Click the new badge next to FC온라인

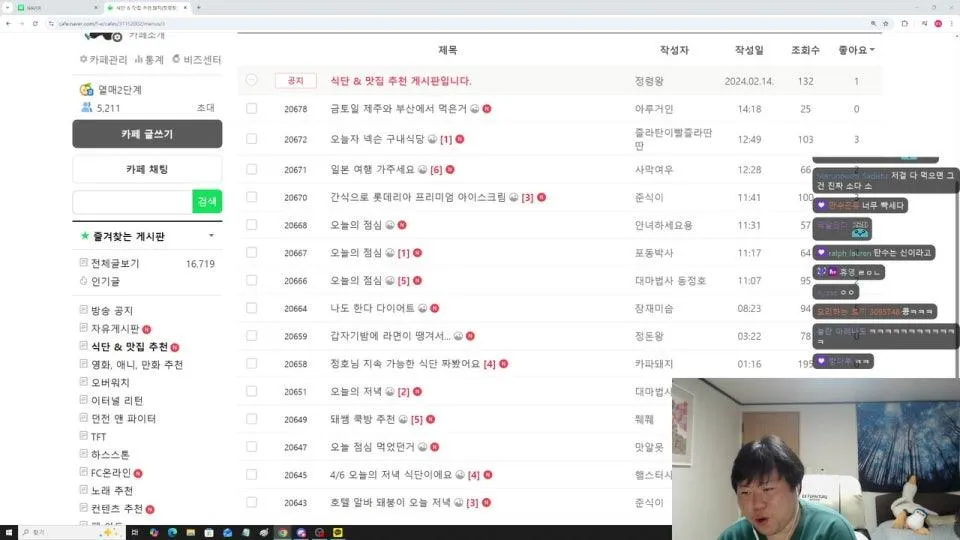(138, 473)
